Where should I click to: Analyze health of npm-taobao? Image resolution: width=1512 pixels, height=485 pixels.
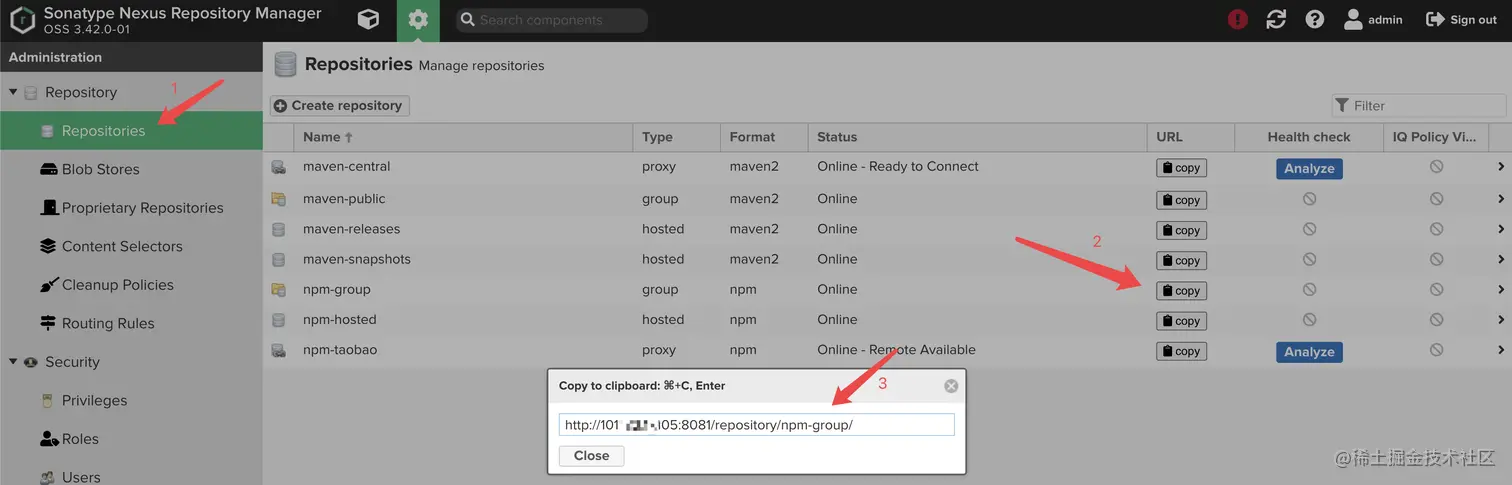tap(1309, 352)
